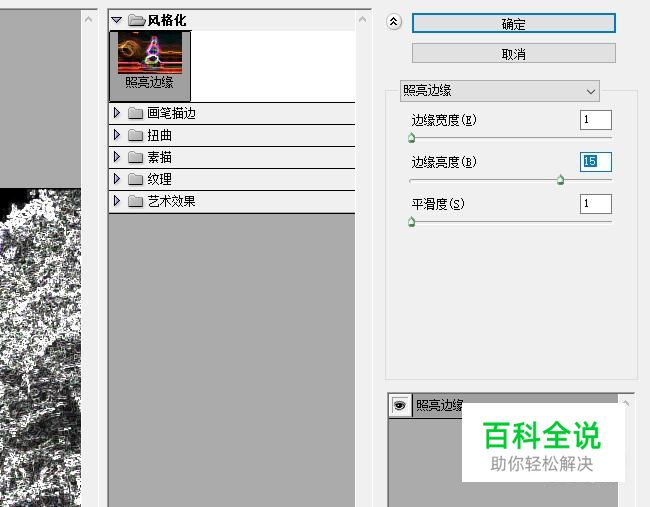Click the 艺术效果 category label

coord(171,201)
